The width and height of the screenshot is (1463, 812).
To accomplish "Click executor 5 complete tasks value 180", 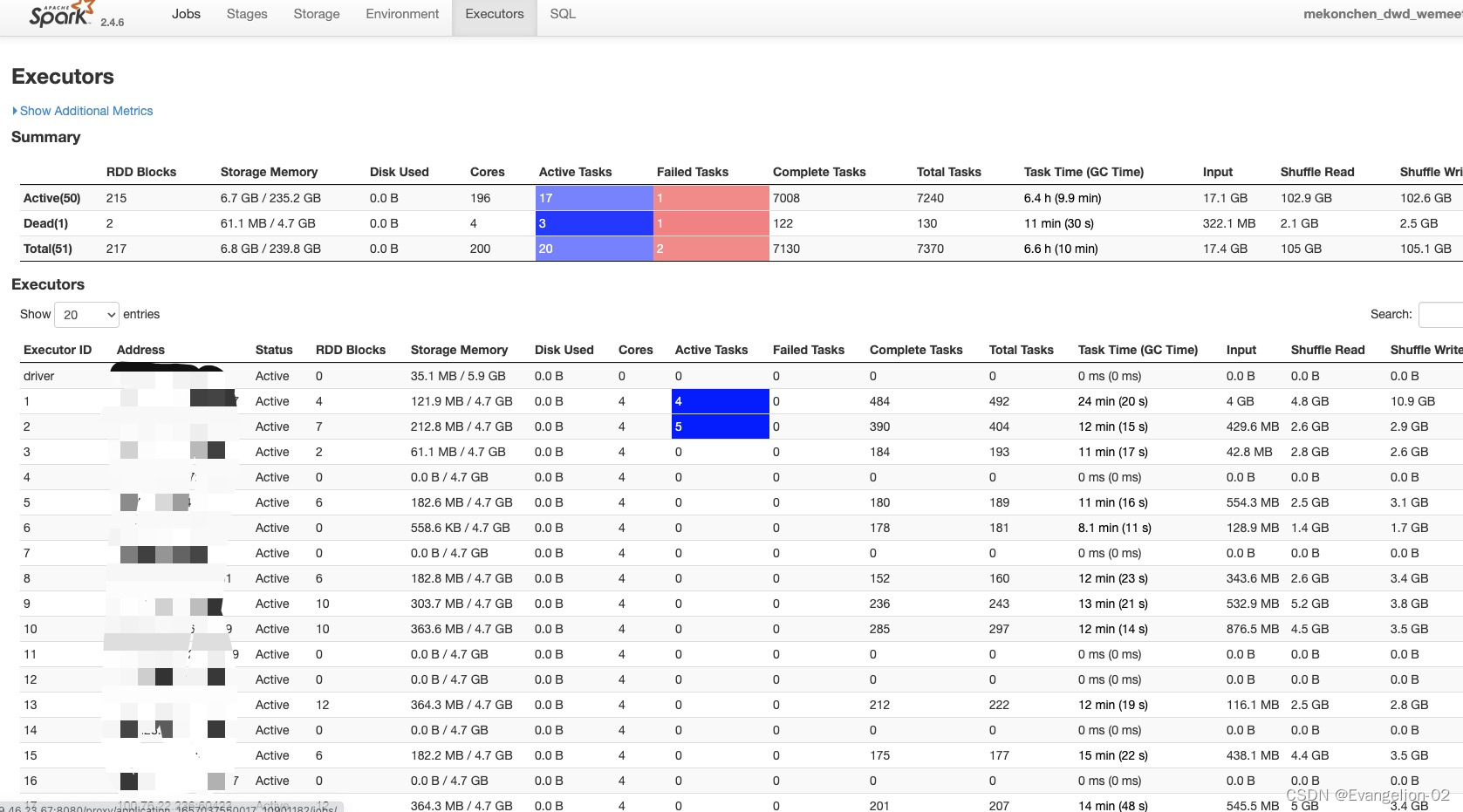I will click(879, 502).
